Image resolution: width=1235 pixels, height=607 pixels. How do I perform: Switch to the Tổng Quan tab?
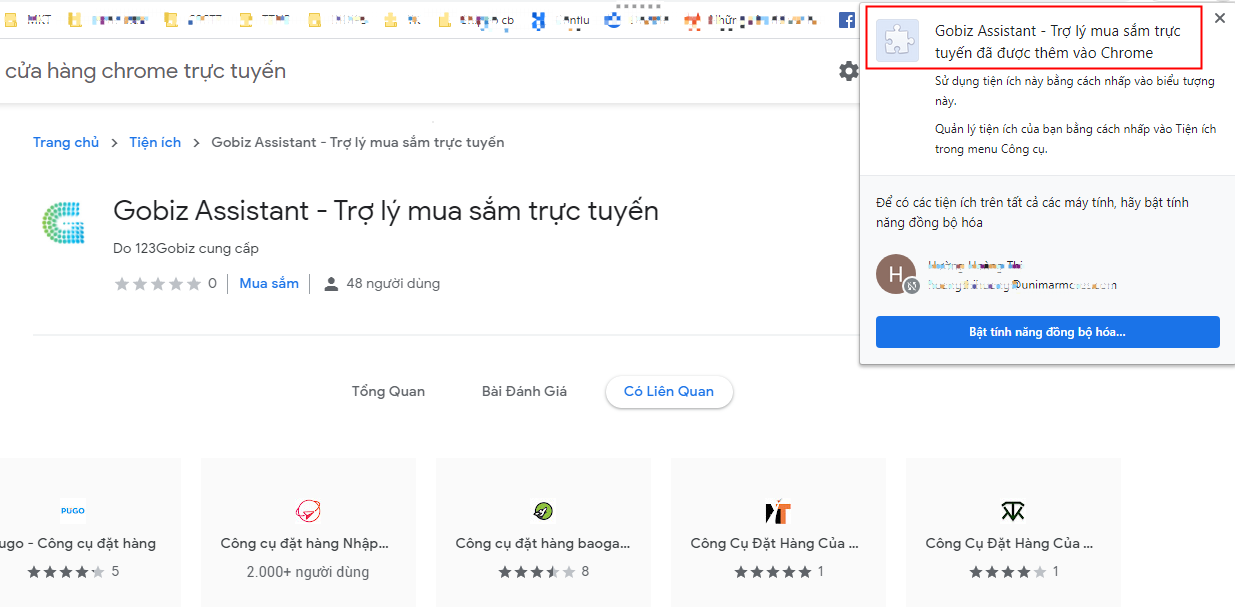[x=388, y=391]
